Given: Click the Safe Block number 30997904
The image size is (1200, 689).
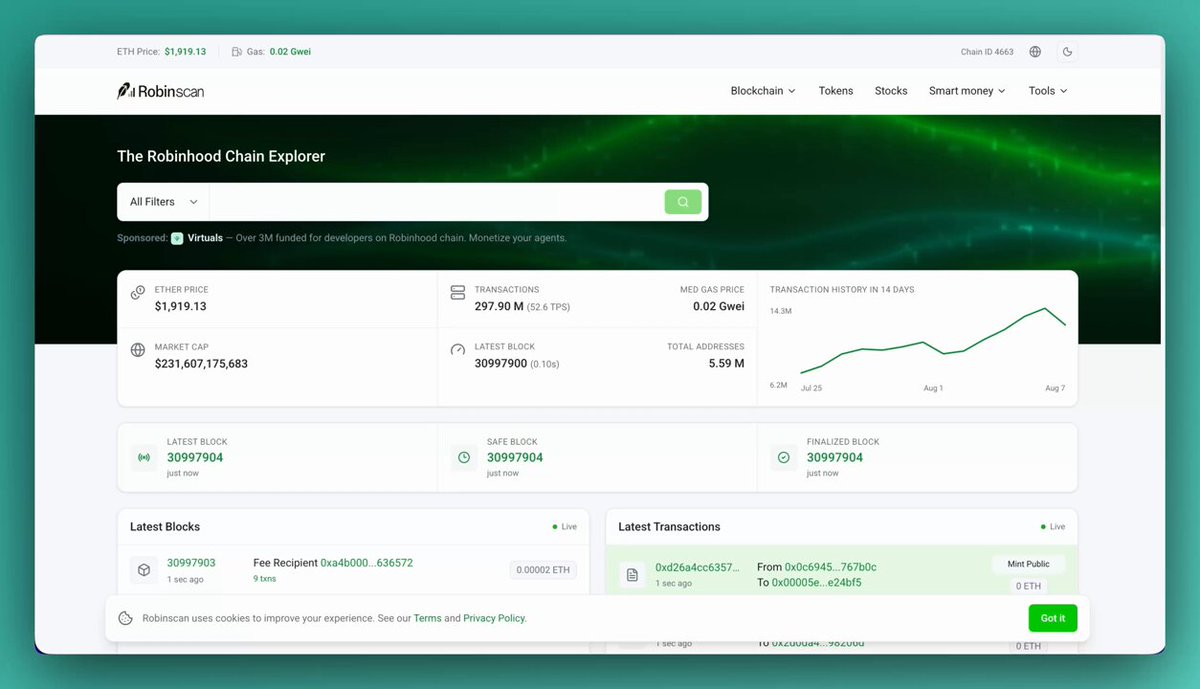Looking at the screenshot, I should 515,458.
